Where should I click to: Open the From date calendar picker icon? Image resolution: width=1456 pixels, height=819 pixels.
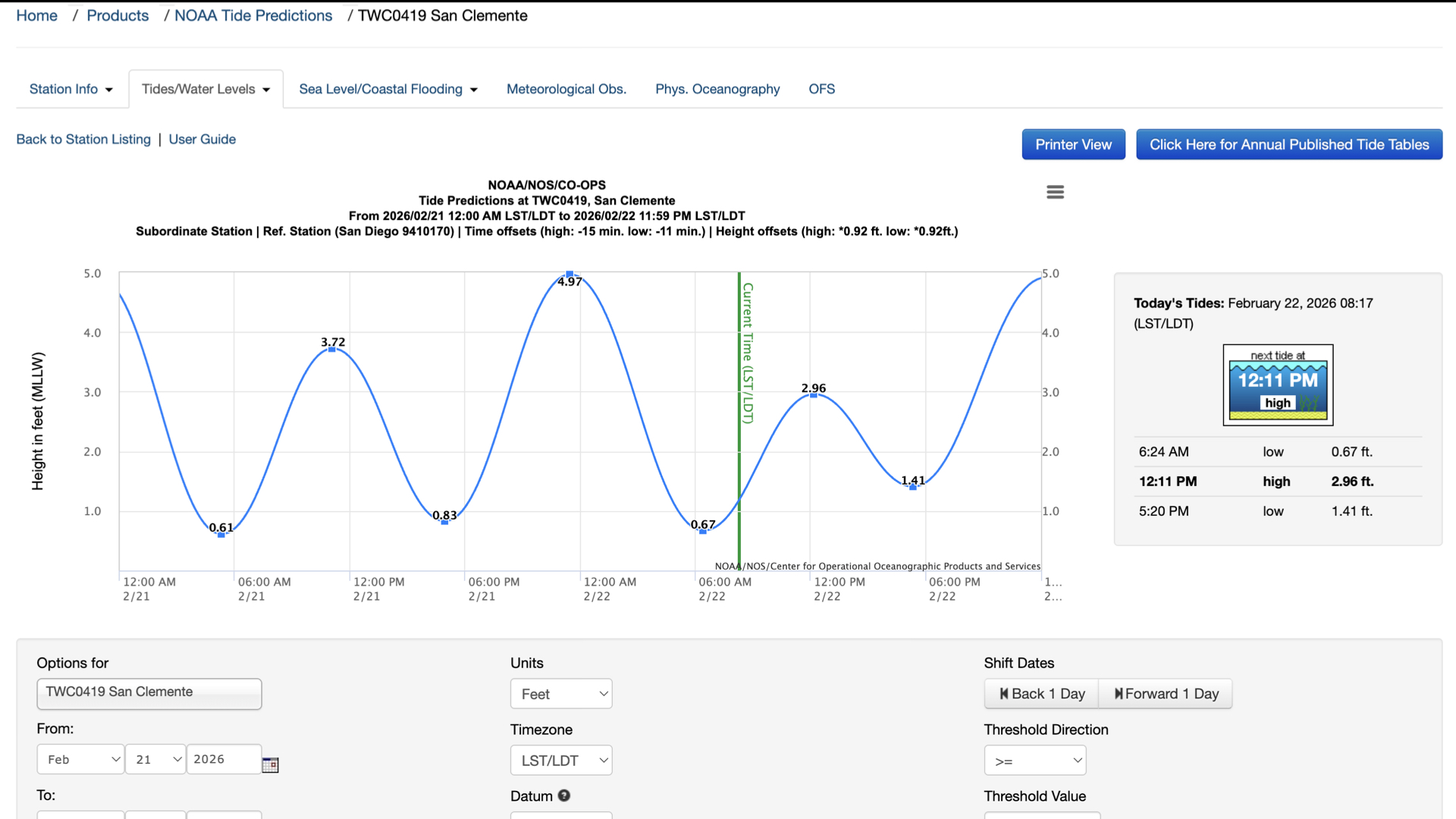[270, 764]
